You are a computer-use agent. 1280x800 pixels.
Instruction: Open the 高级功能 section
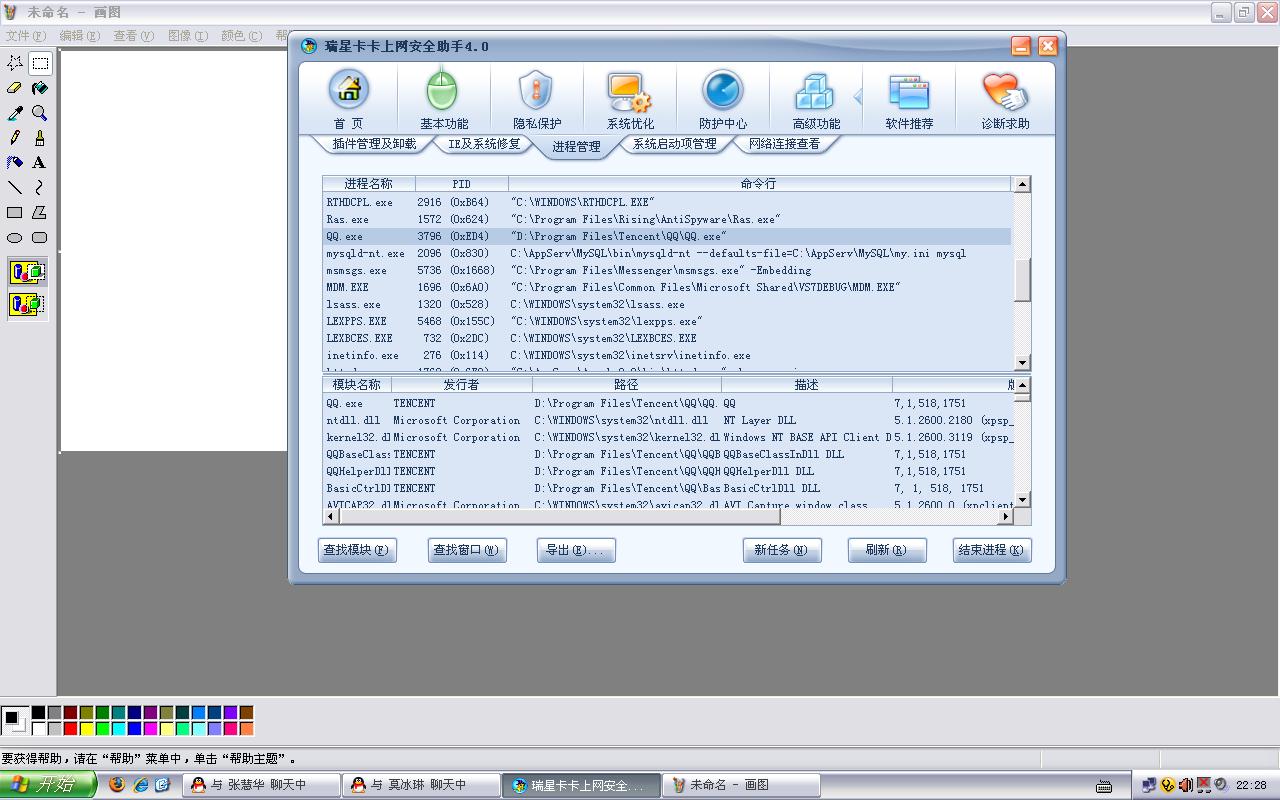click(x=816, y=100)
